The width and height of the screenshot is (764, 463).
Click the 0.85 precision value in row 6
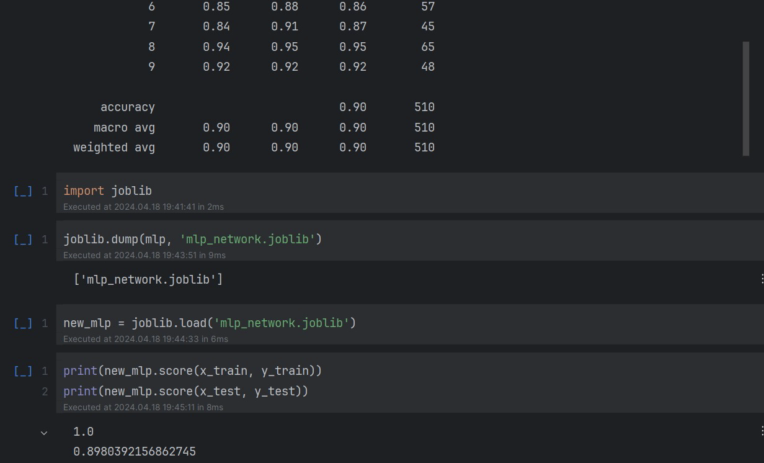point(216,7)
